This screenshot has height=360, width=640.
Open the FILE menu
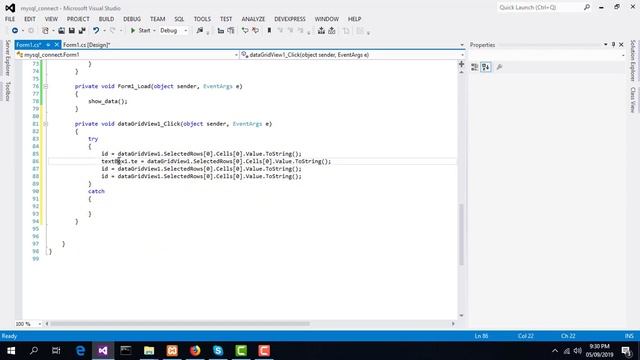coord(10,19)
